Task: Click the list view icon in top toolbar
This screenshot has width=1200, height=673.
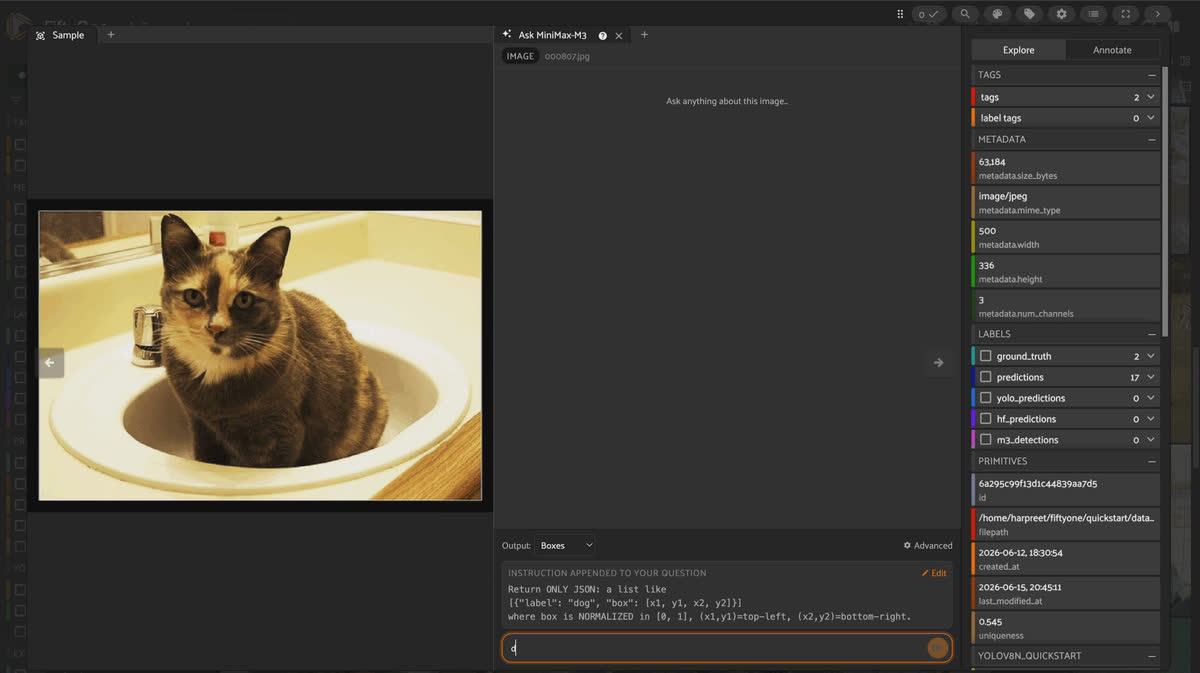Action: (x=1094, y=14)
